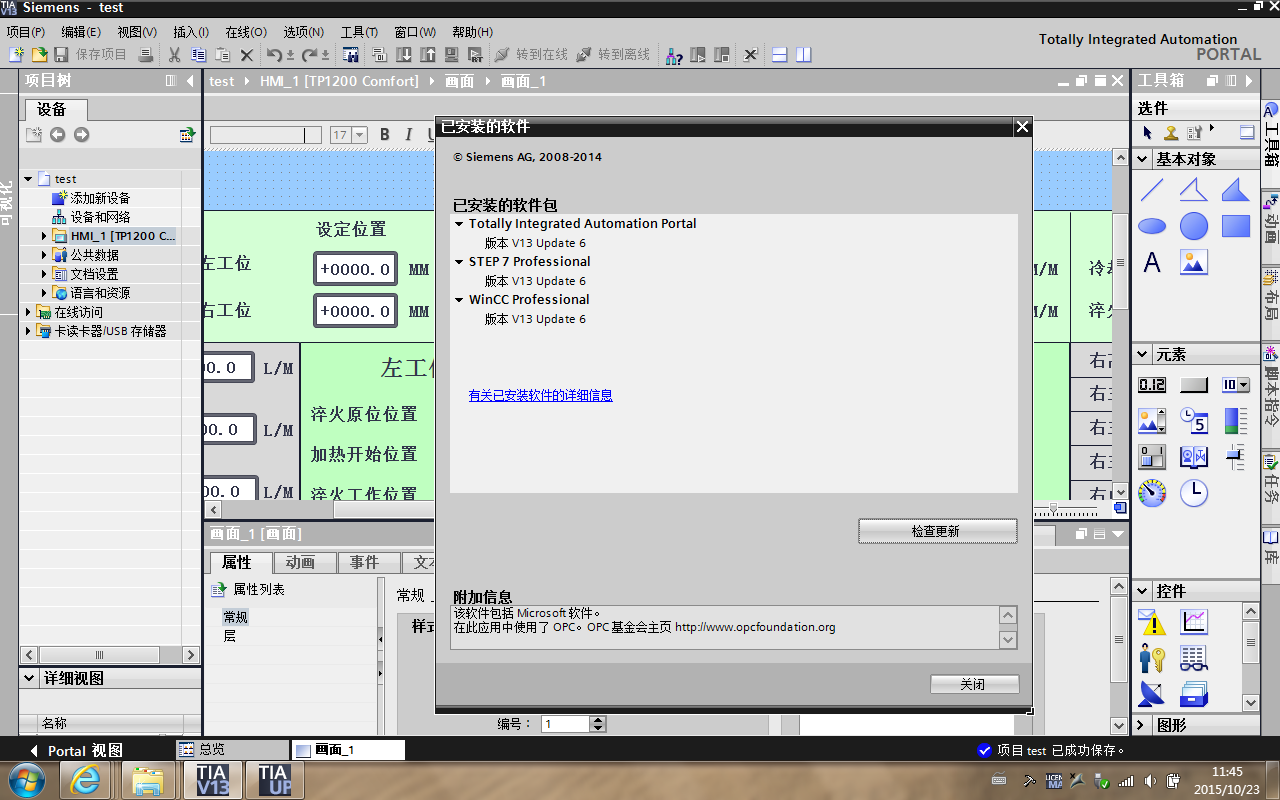Collapse the 元素 toolbox section
The width and height of the screenshot is (1280, 800).
coord(1143,354)
